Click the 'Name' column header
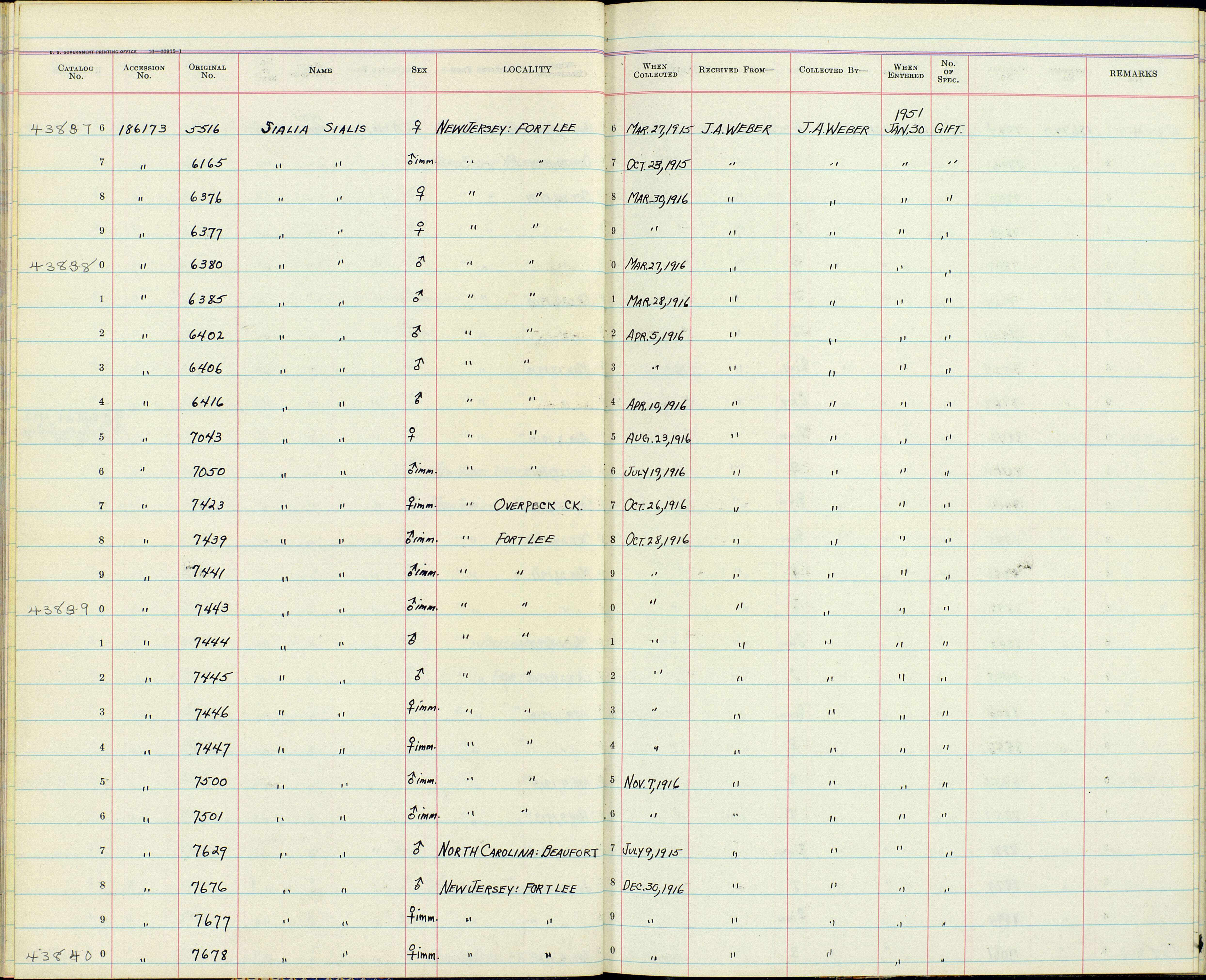This screenshot has width=1206, height=980. coord(320,71)
